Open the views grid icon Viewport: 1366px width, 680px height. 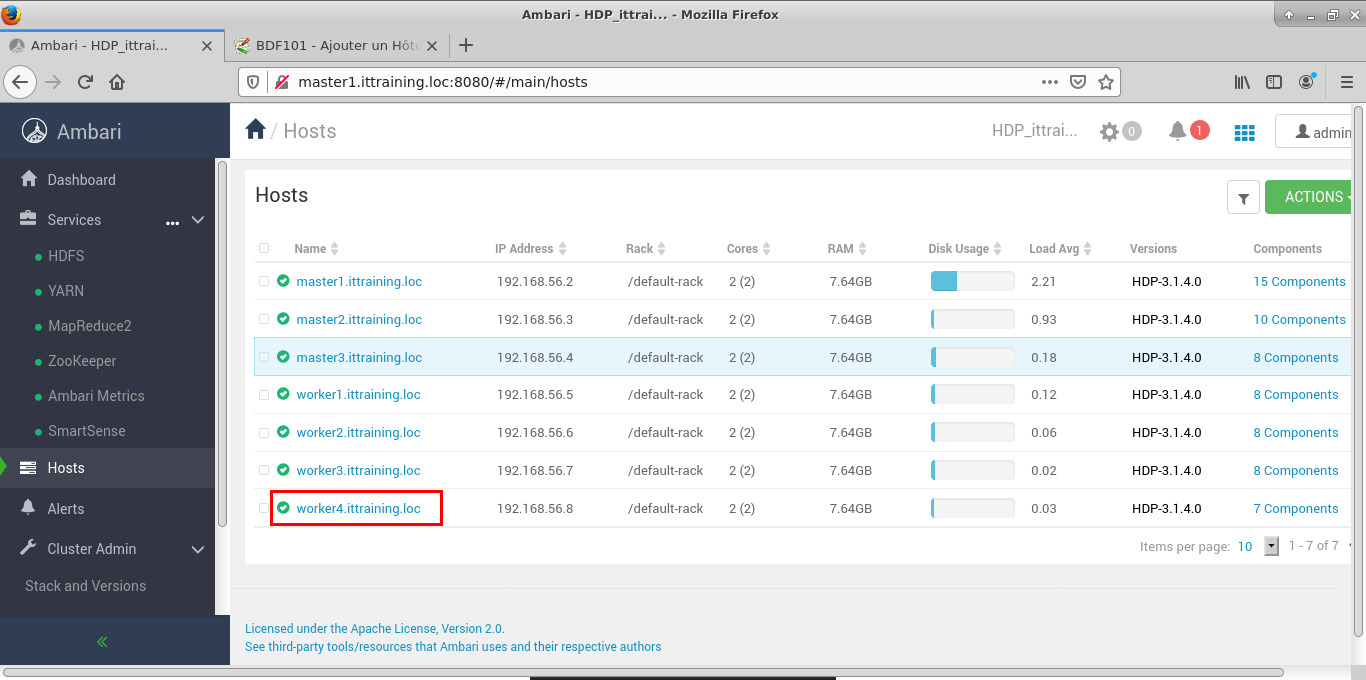click(x=1244, y=132)
